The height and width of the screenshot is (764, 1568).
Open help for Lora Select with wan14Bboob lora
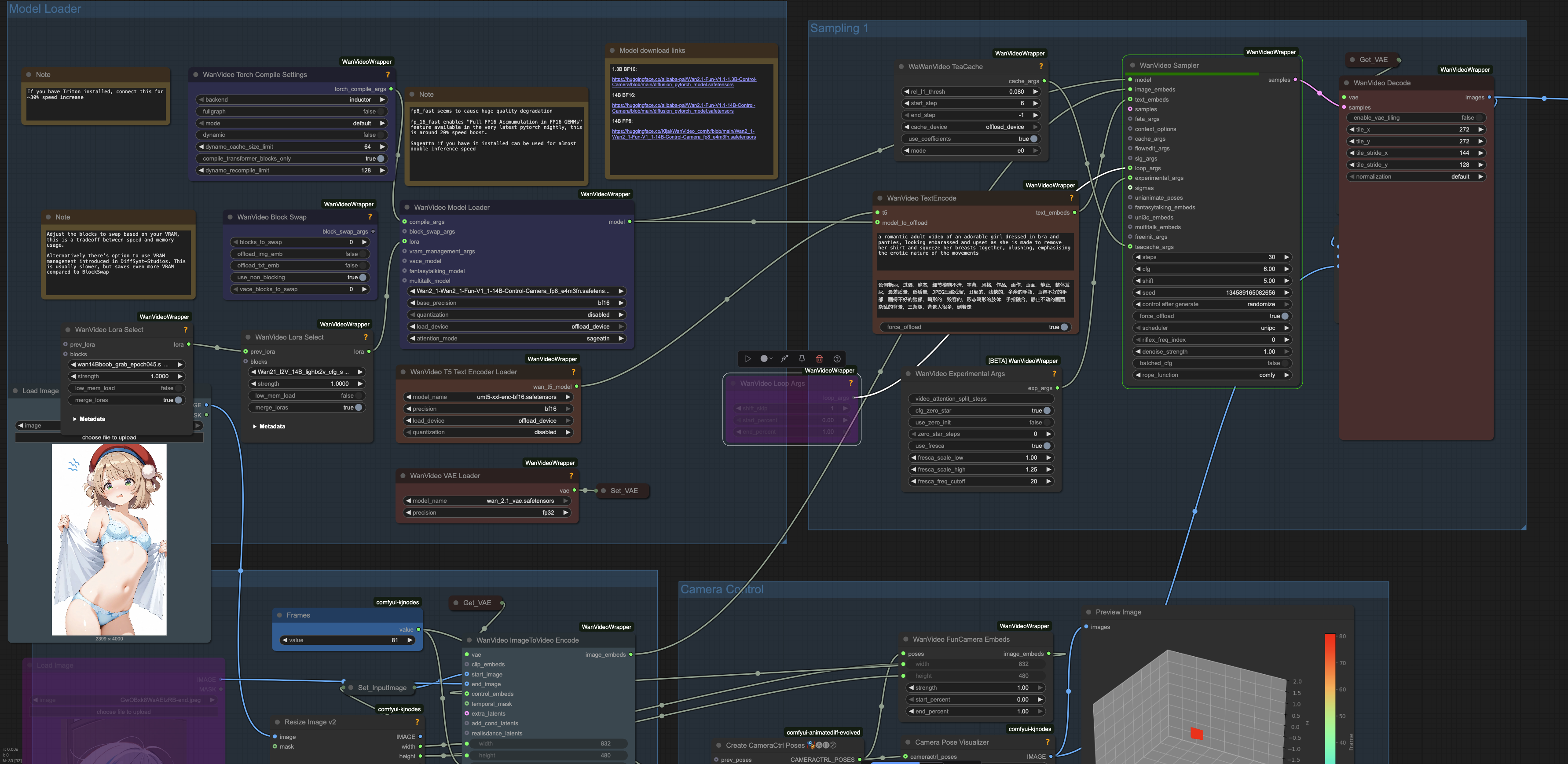click(x=186, y=329)
